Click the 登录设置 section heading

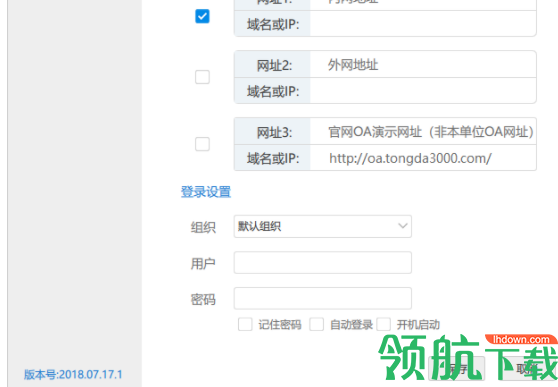tap(206, 192)
